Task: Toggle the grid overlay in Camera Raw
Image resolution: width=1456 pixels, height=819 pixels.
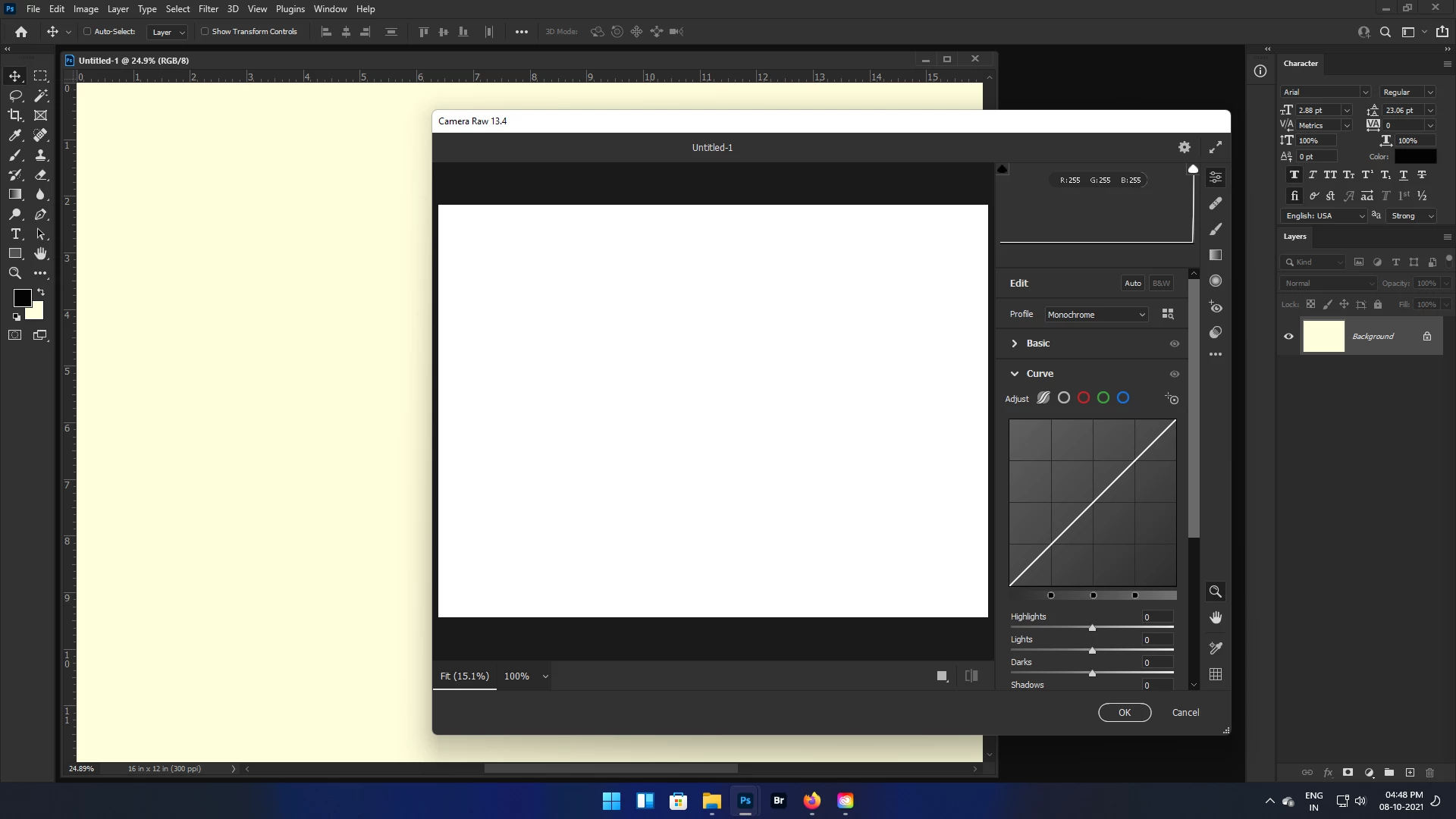Action: pos(1216,674)
